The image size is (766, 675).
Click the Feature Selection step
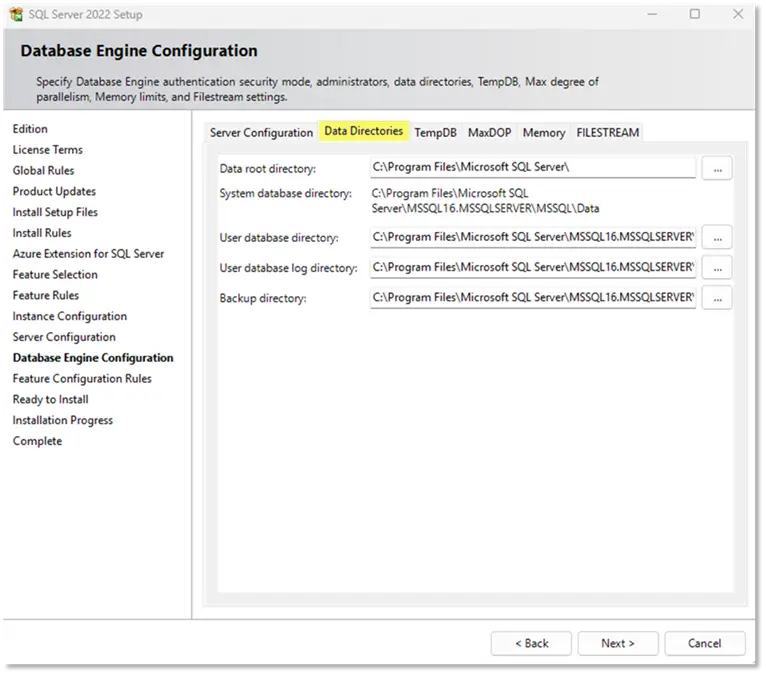click(x=55, y=275)
